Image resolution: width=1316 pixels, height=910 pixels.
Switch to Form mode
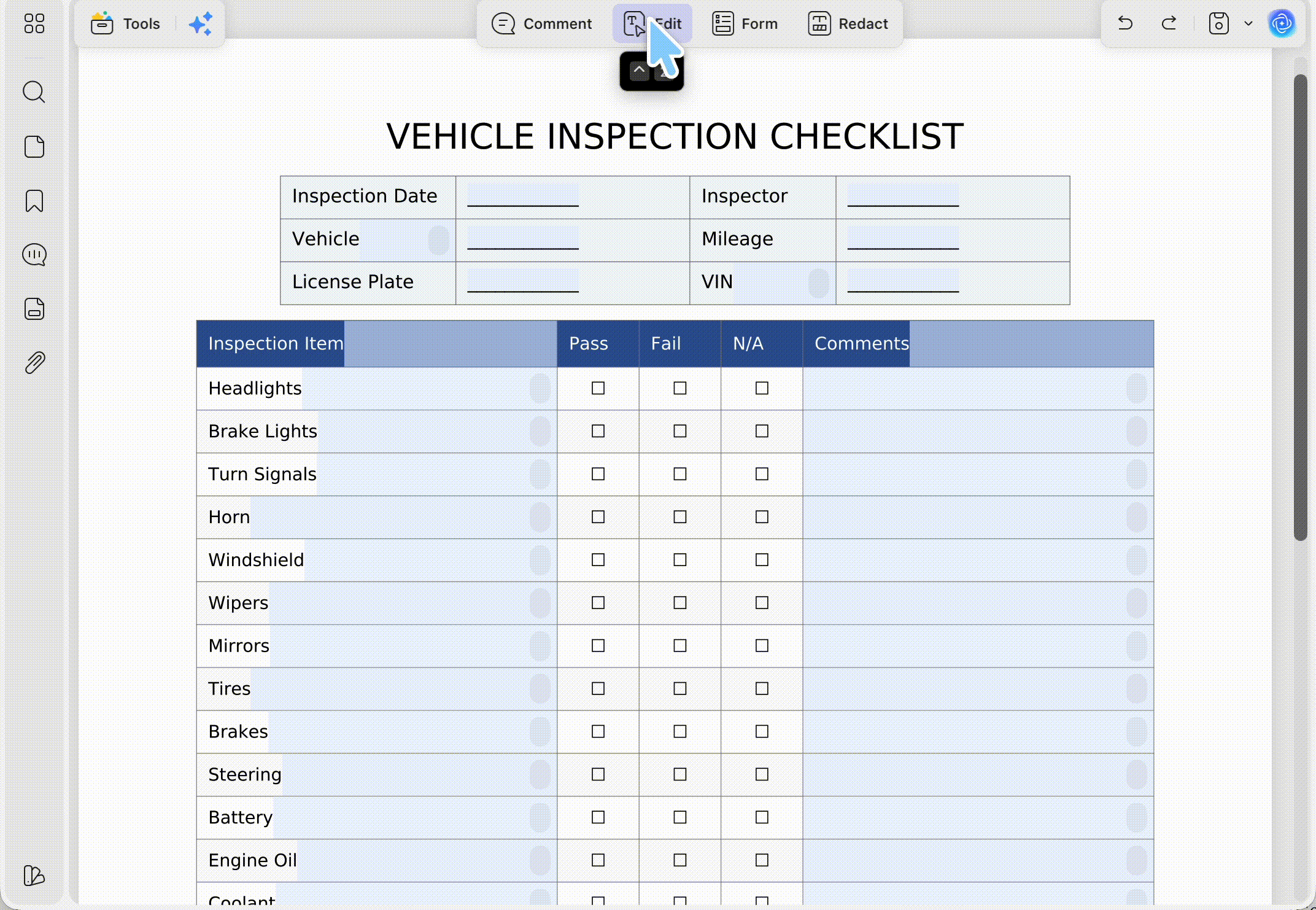745,24
